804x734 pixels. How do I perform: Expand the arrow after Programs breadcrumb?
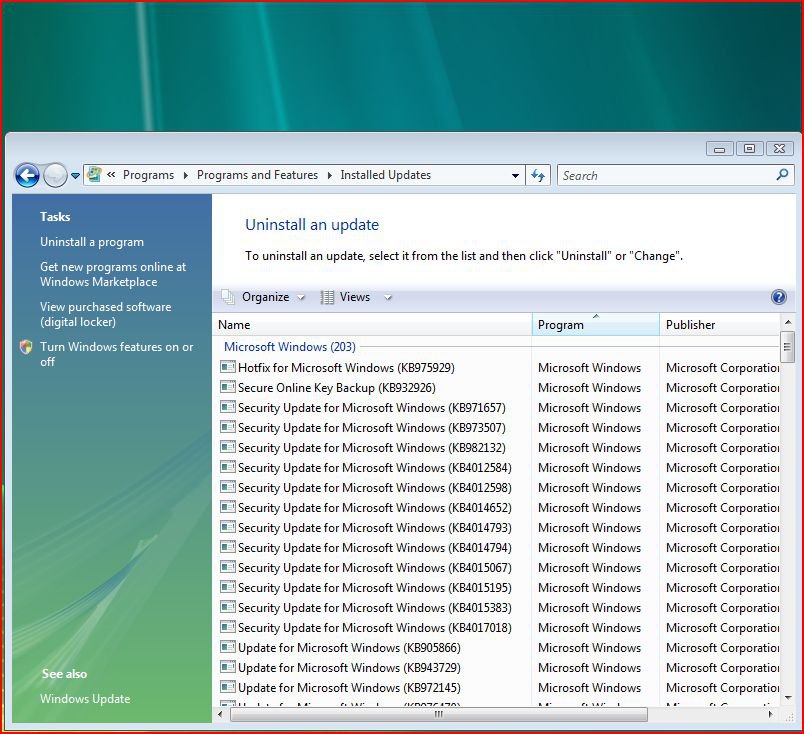pos(186,175)
